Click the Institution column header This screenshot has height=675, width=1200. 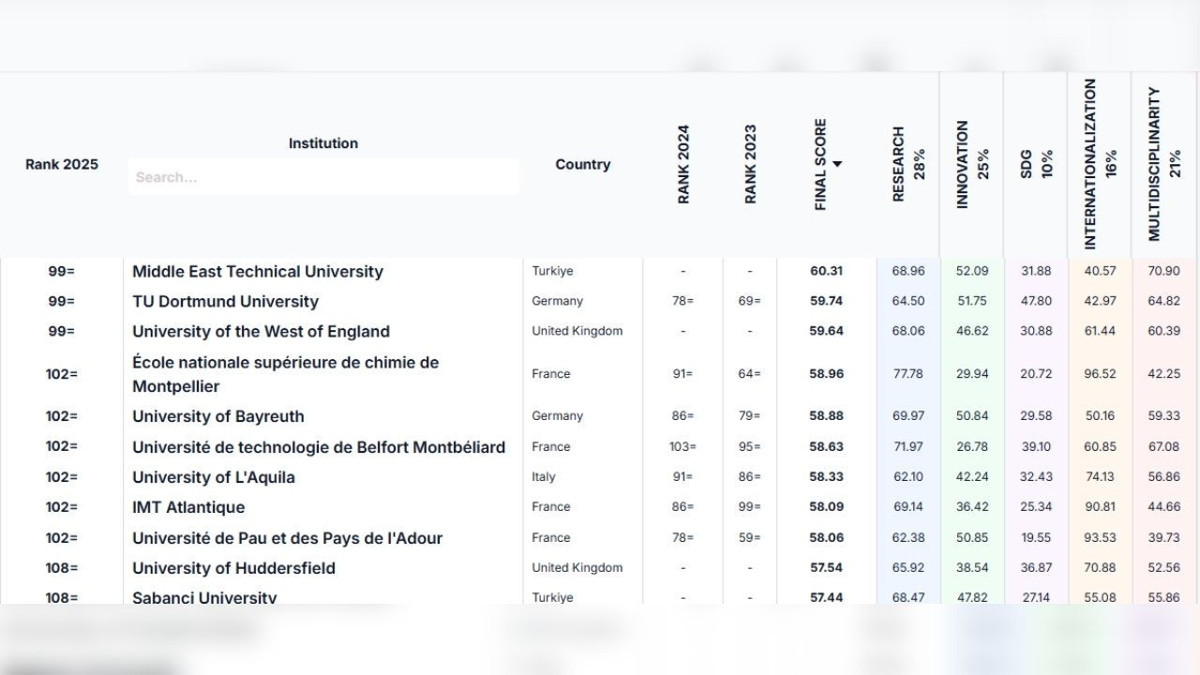[x=323, y=143]
